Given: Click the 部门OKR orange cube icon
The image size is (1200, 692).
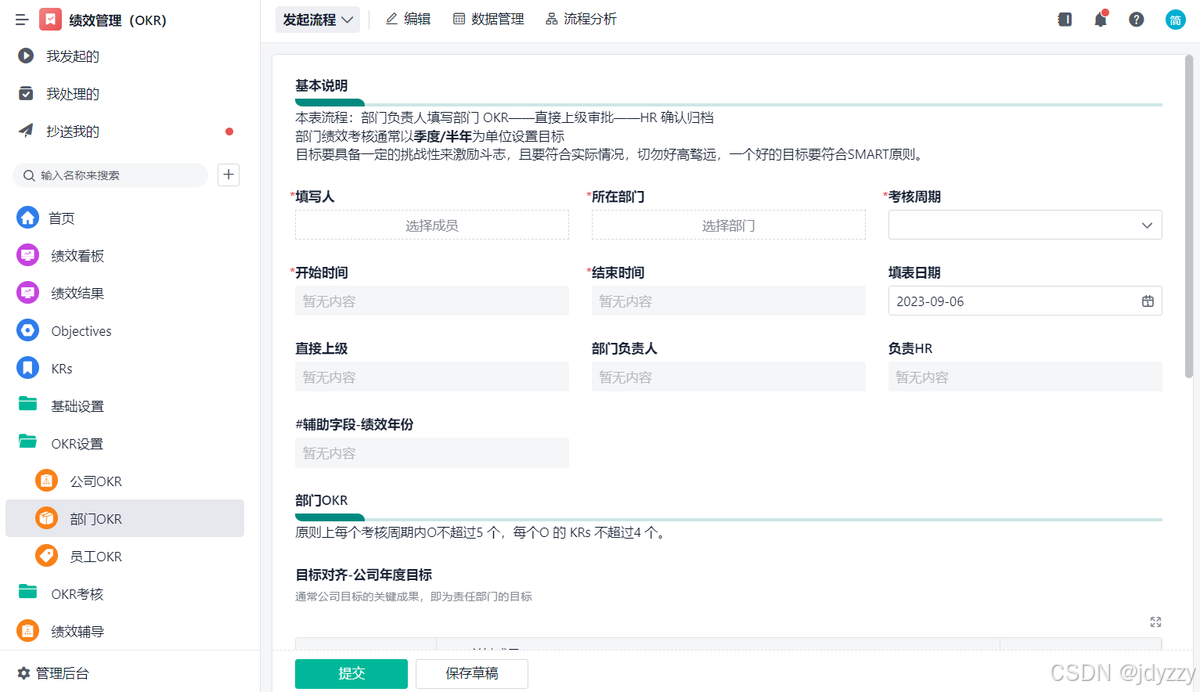Looking at the screenshot, I should [x=46, y=519].
